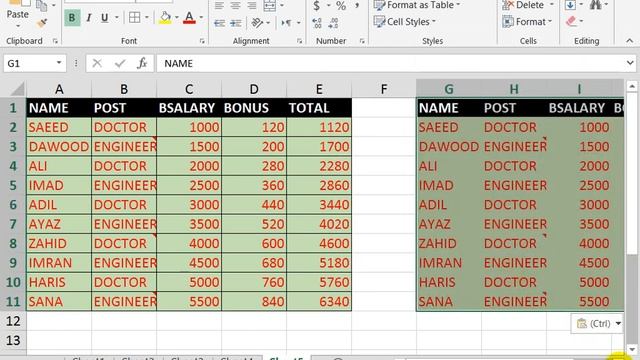Open the Paste Options (Ctrl) button

pyautogui.click(x=597, y=324)
